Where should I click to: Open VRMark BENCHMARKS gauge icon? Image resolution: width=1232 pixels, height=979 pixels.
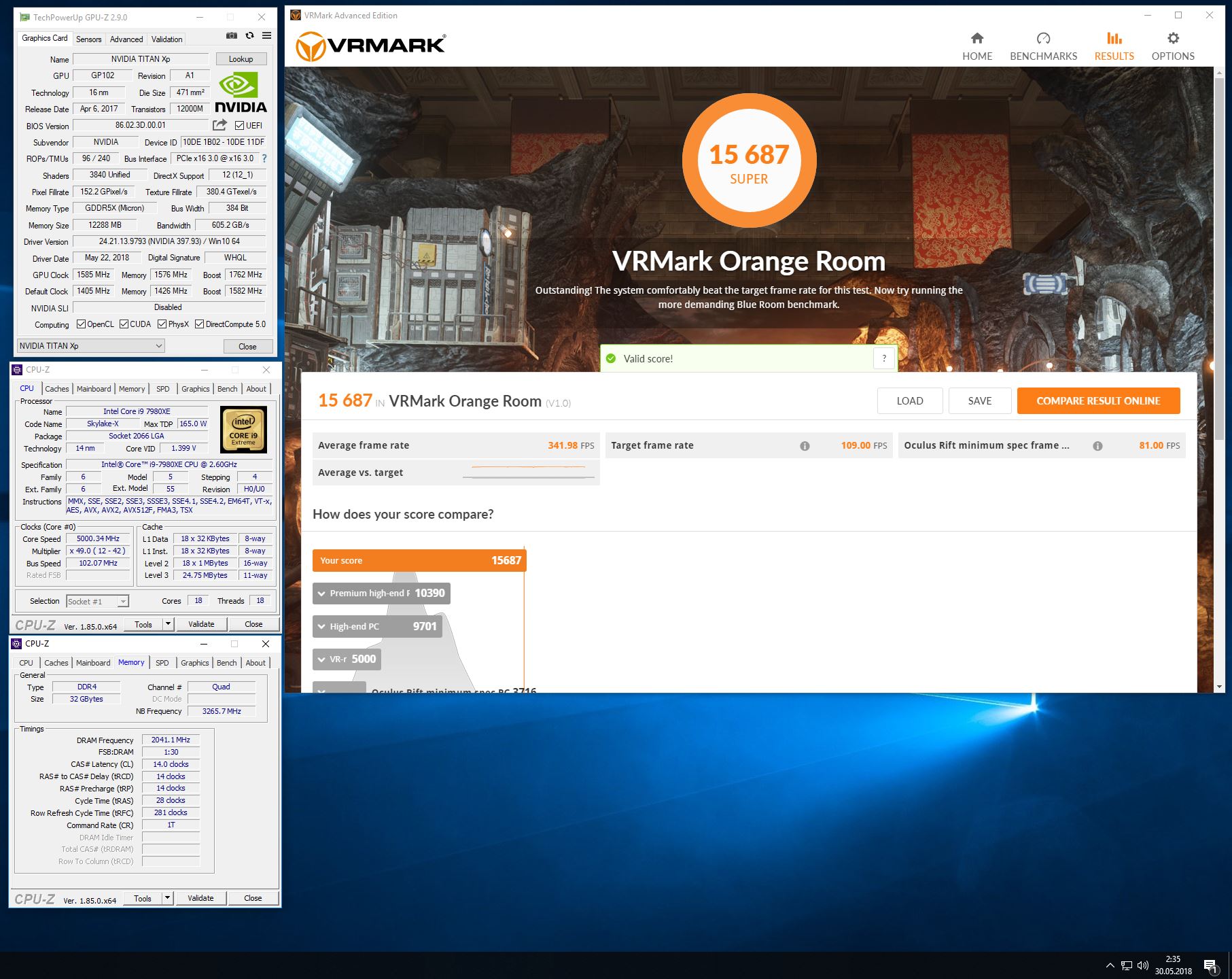(x=1043, y=38)
